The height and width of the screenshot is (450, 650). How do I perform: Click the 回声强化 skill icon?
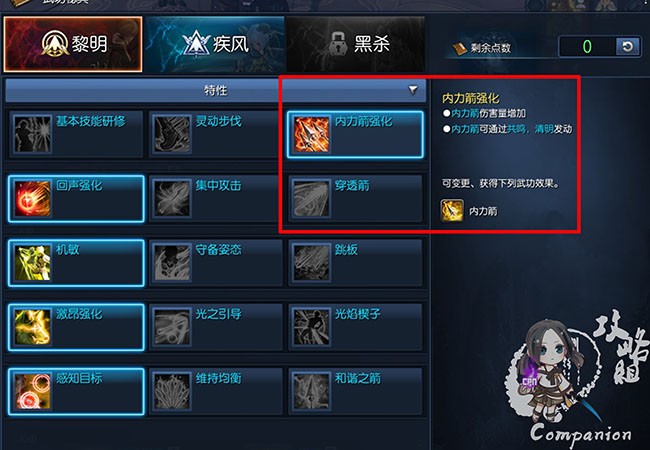tap(32, 199)
